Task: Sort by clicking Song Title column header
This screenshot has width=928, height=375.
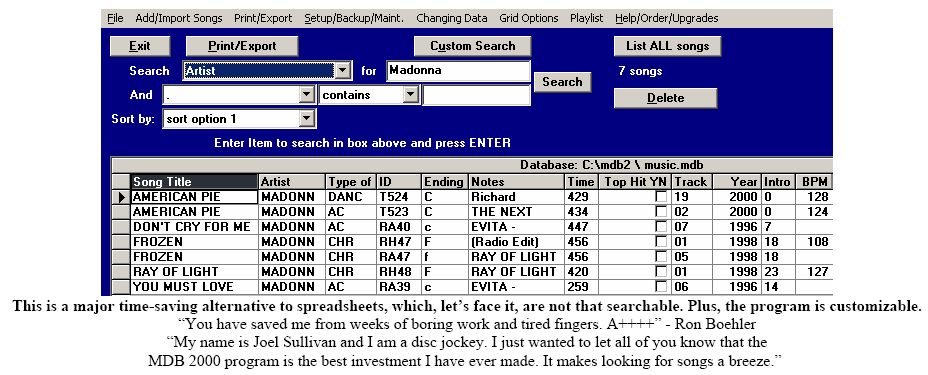Action: coord(194,182)
